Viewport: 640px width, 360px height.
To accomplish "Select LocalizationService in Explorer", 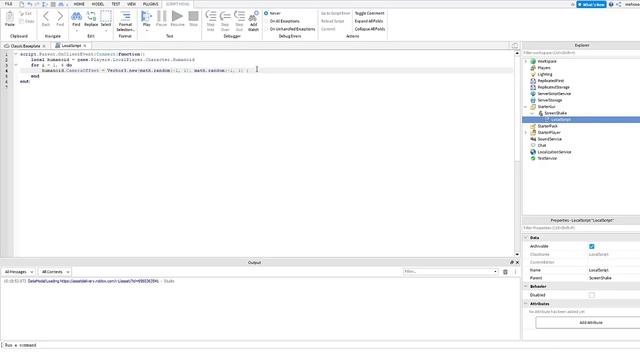I will 554,152.
